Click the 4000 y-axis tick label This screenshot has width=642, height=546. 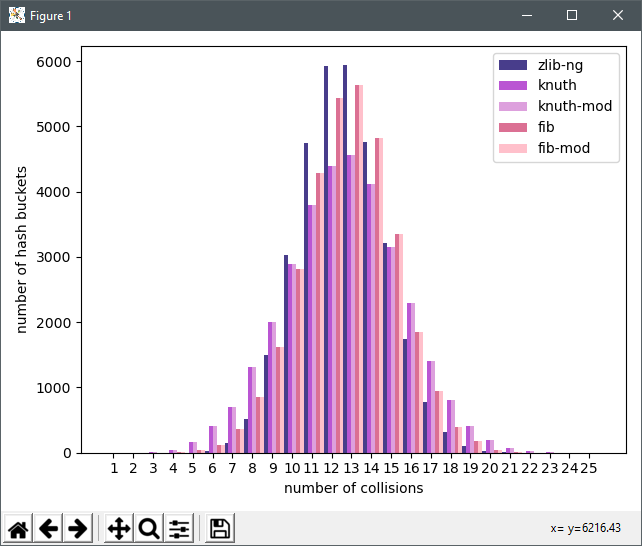coord(54,192)
